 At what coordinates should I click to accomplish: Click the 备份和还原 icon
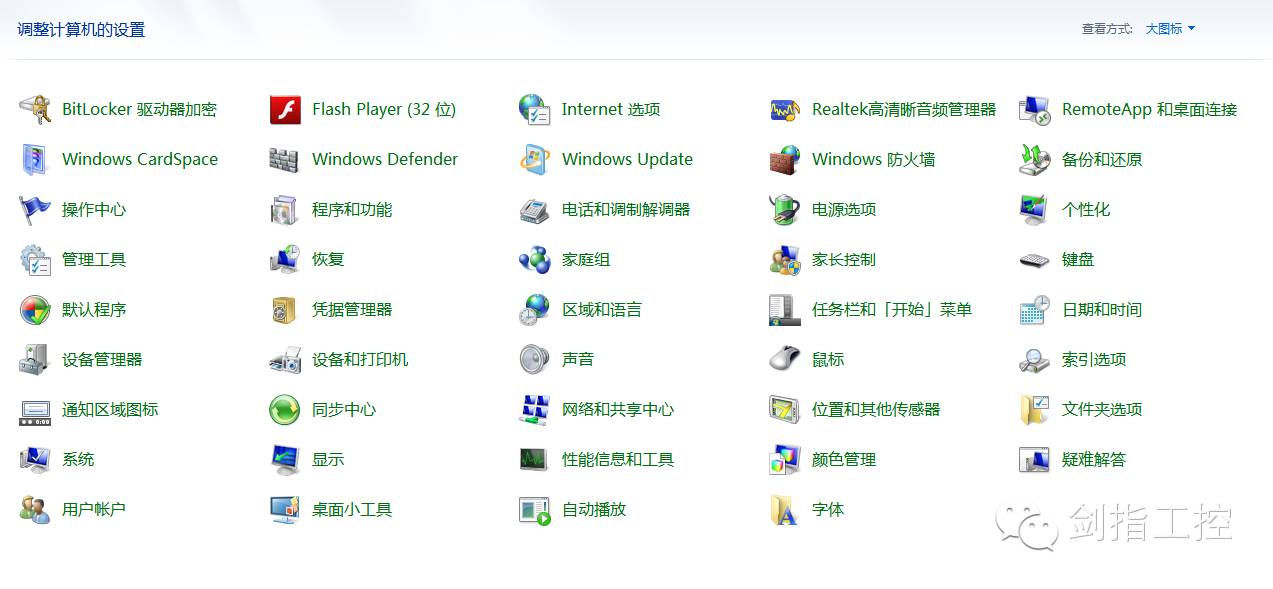[1035, 159]
